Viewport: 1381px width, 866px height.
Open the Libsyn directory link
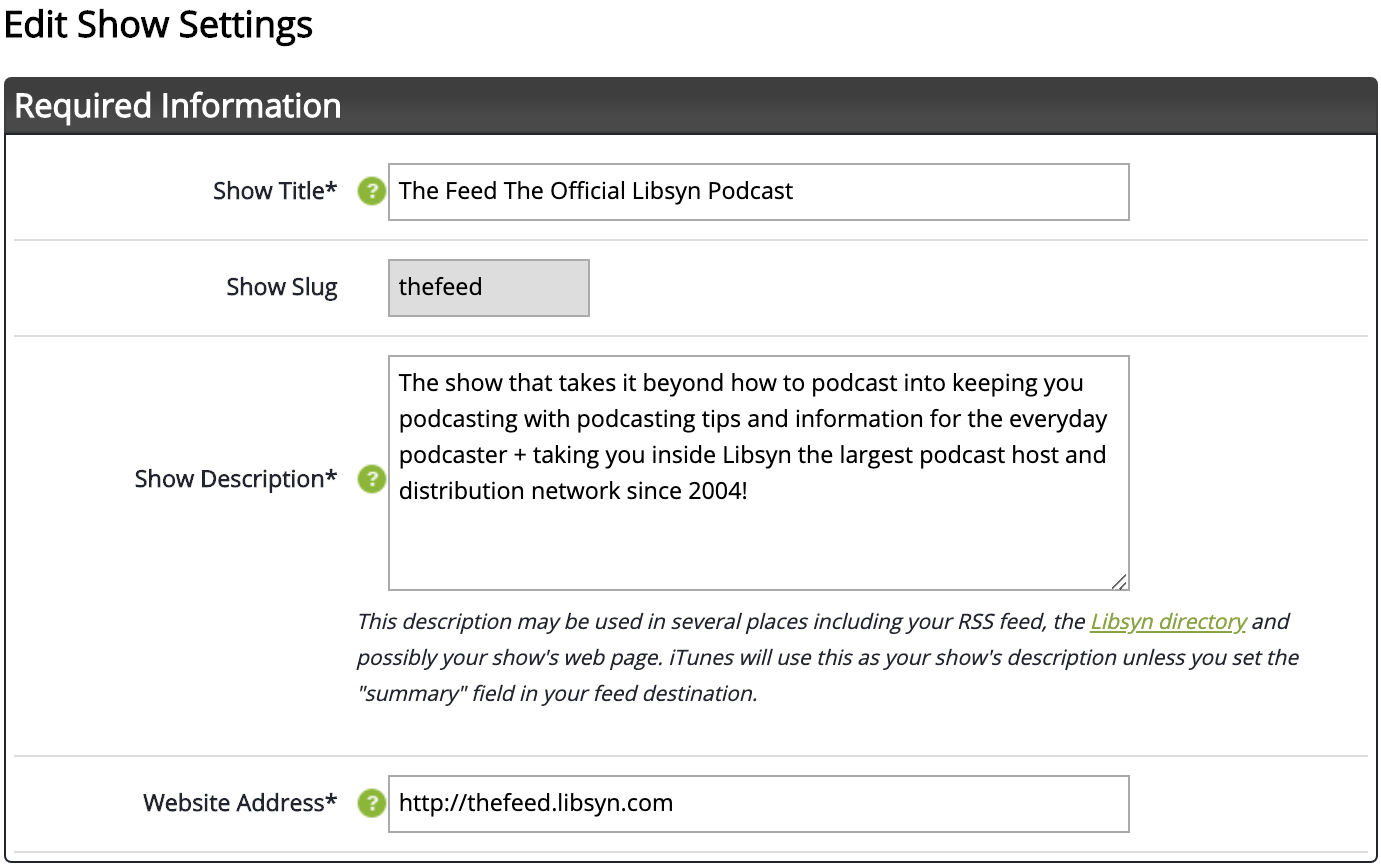point(1168,621)
